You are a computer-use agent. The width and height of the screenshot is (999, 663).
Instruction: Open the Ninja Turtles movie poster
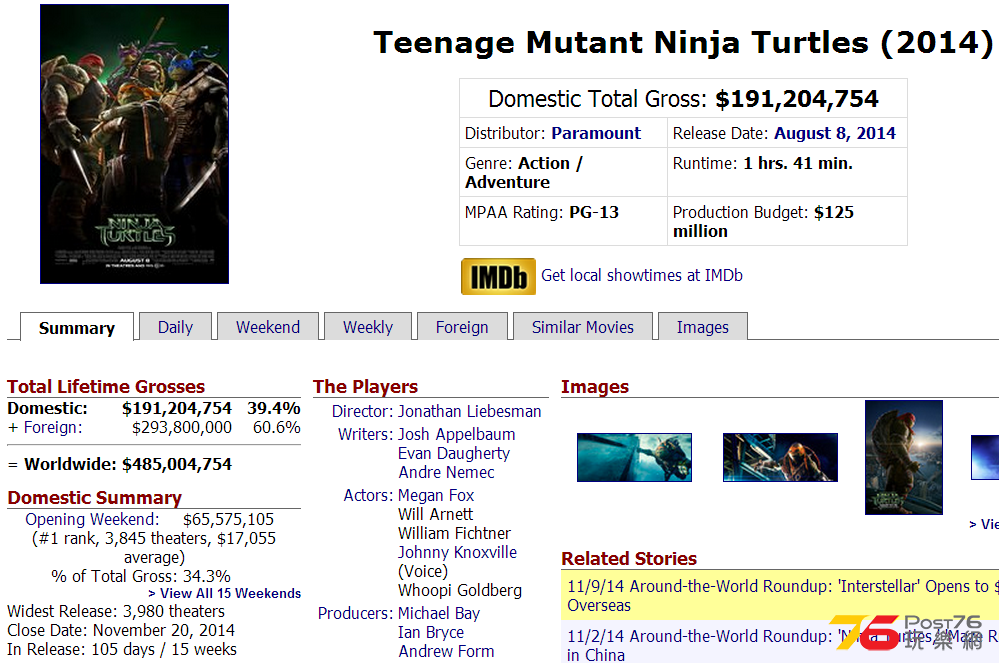point(134,144)
